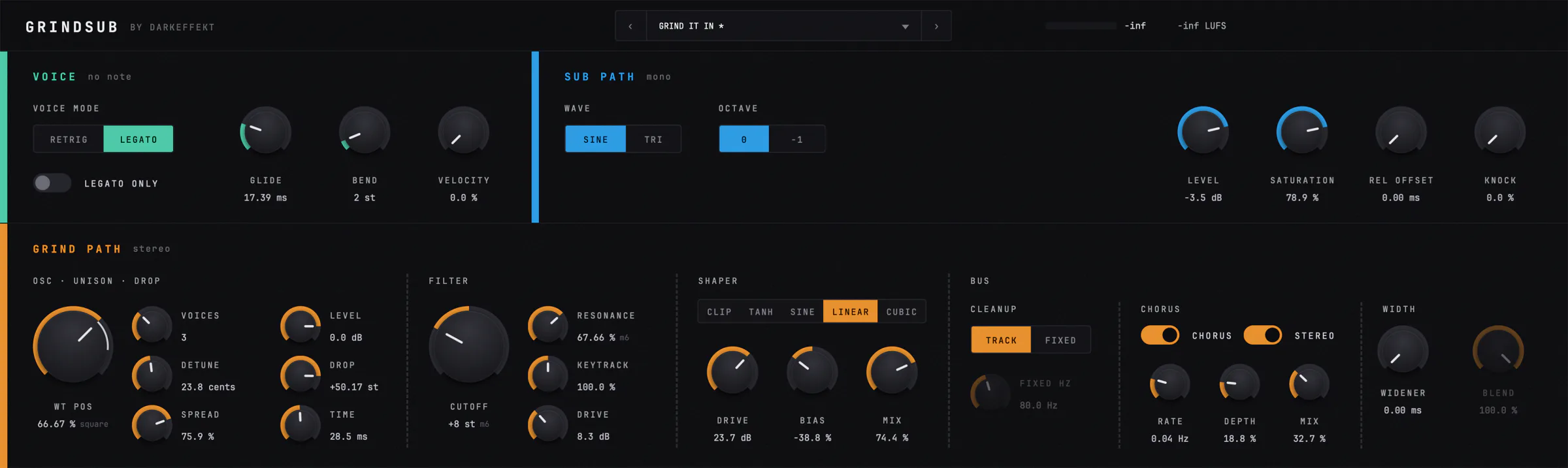Viewport: 1568px width, 468px height.
Task: Go to the next preset arrow
Action: [x=936, y=26]
